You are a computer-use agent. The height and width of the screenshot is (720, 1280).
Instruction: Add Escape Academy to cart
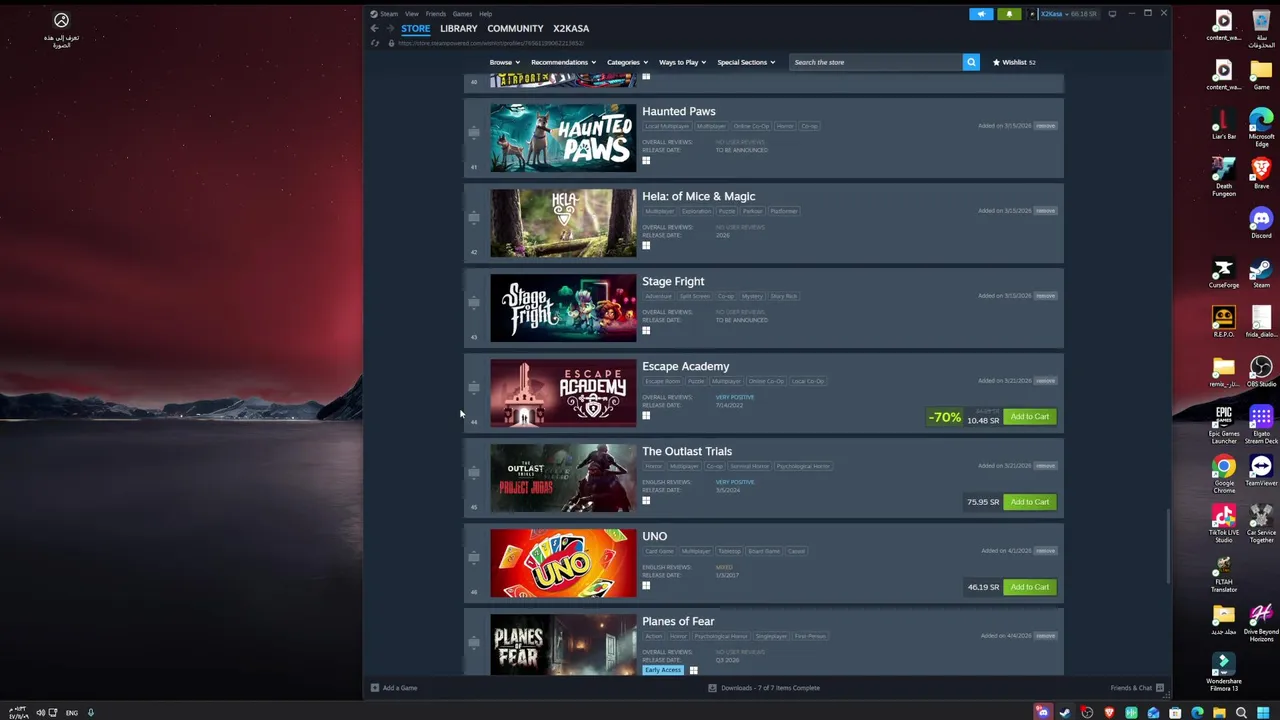[1029, 417]
